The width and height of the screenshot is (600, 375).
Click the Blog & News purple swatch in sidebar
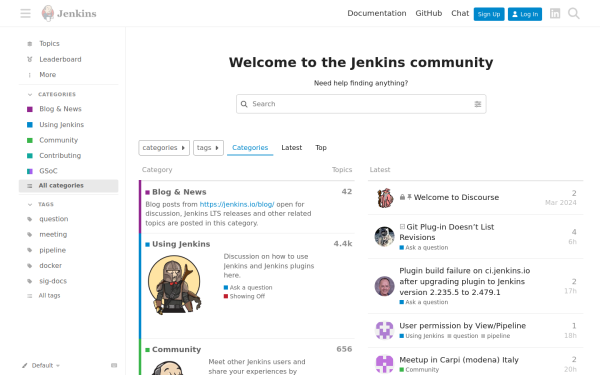[30, 109]
